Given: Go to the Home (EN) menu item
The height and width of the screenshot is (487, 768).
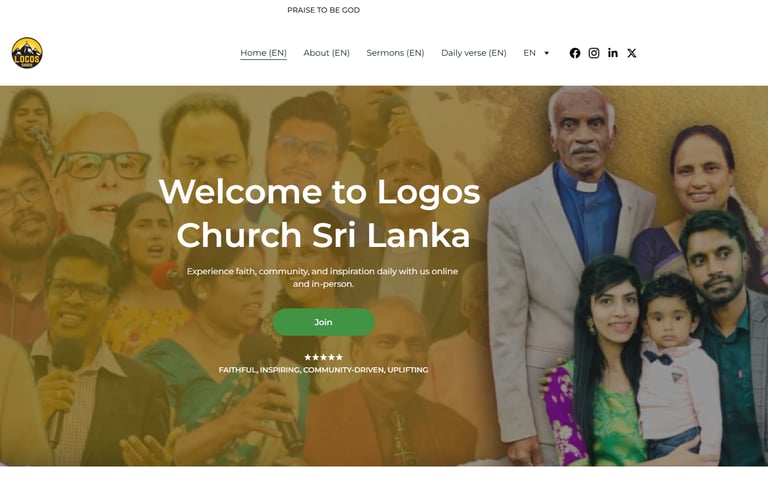Looking at the screenshot, I should (264, 53).
